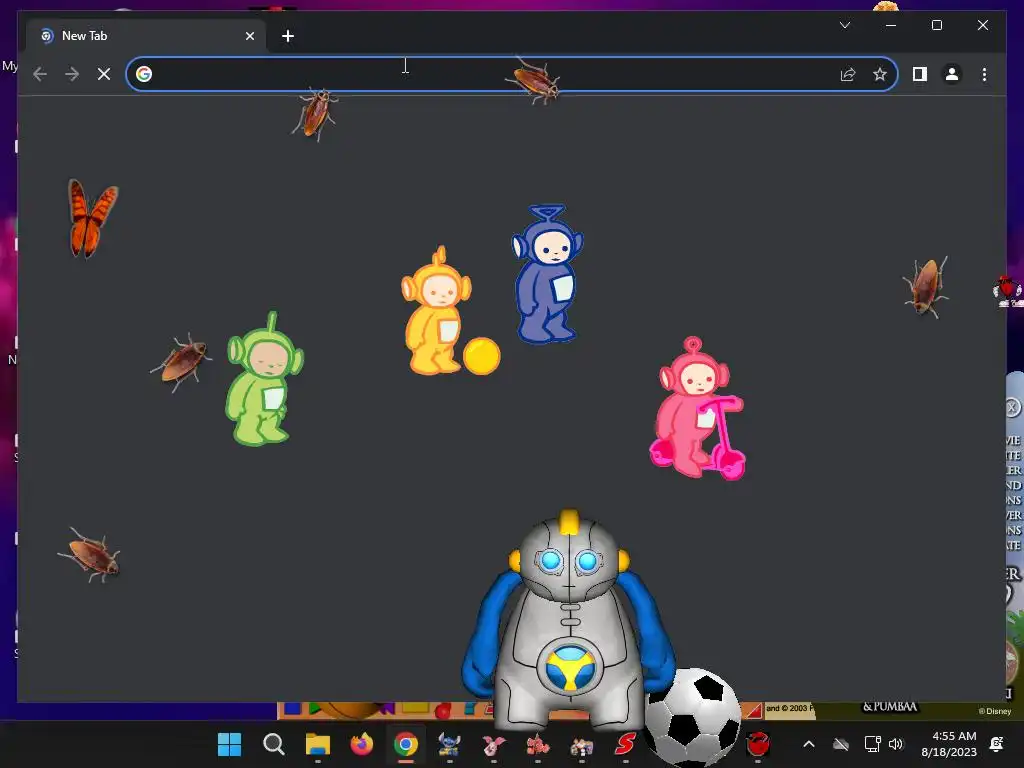Click the orange butterfly desktop pet

pyautogui.click(x=92, y=218)
